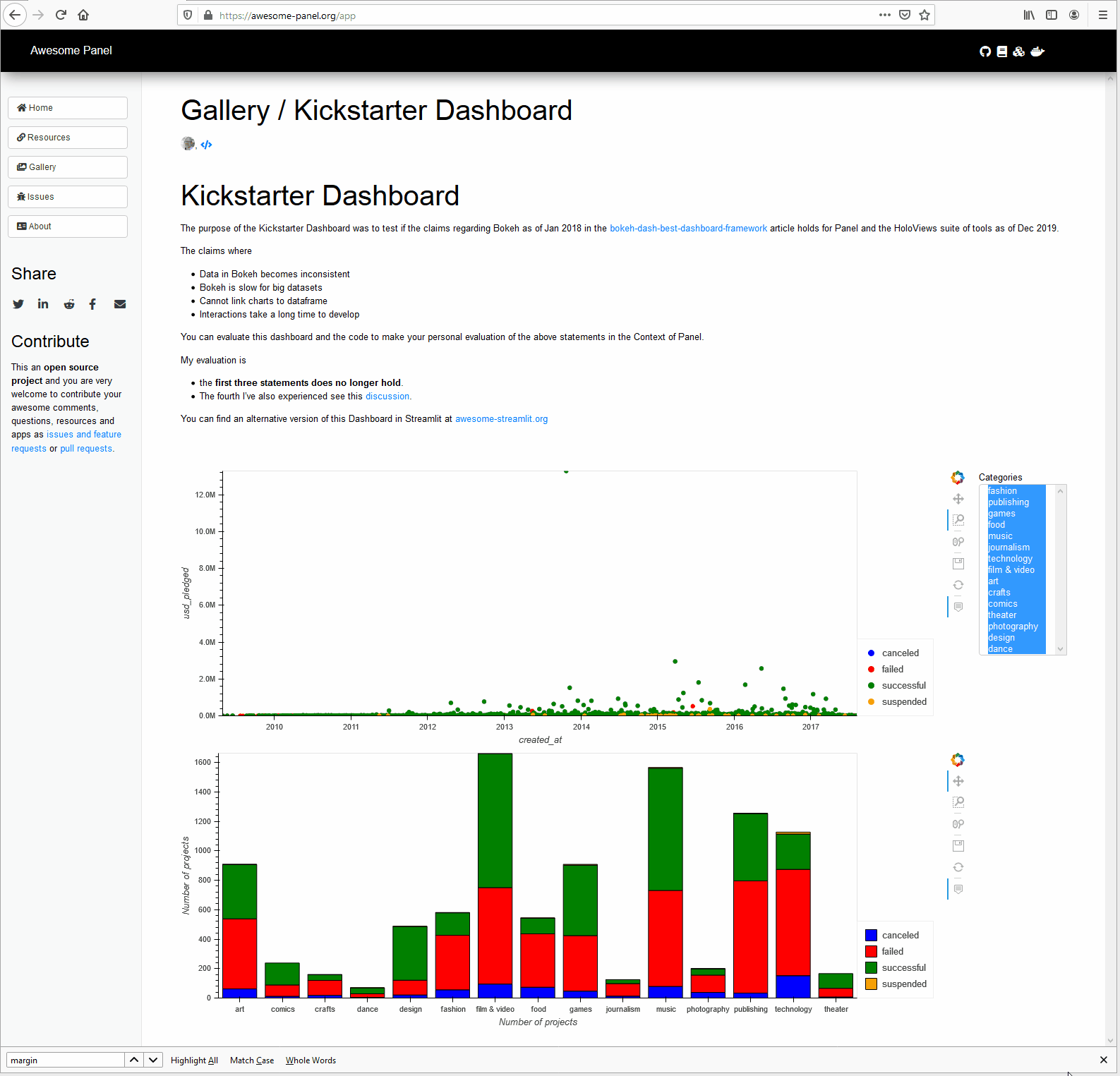Open the awesome-streamlit.org link

501,419
